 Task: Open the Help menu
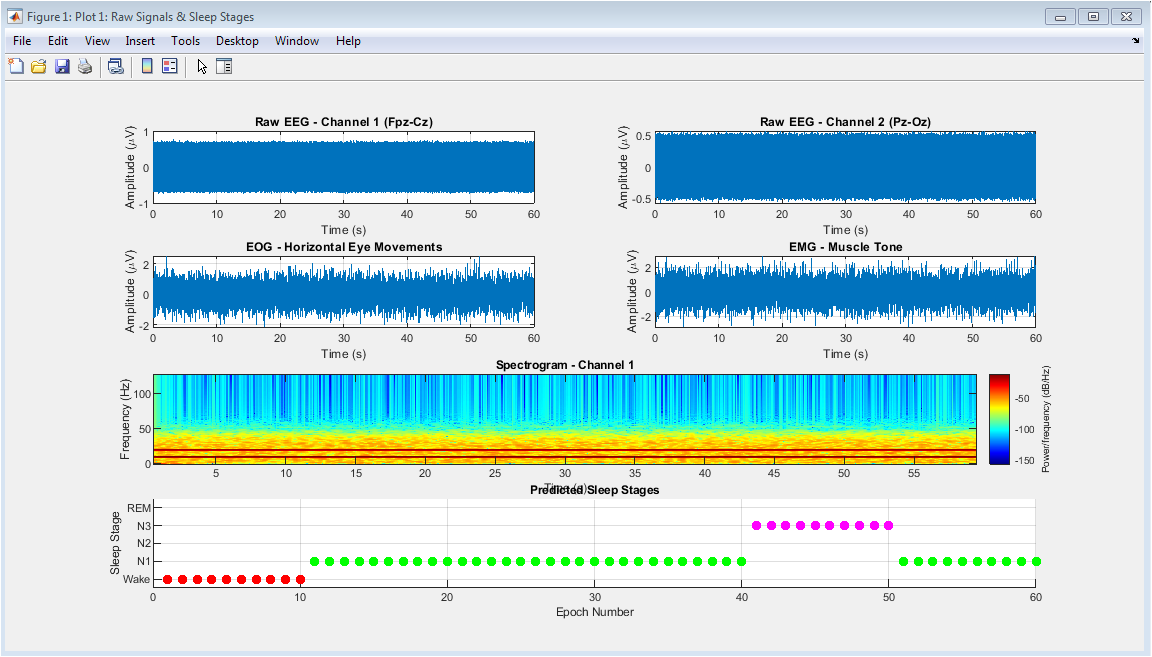point(348,41)
